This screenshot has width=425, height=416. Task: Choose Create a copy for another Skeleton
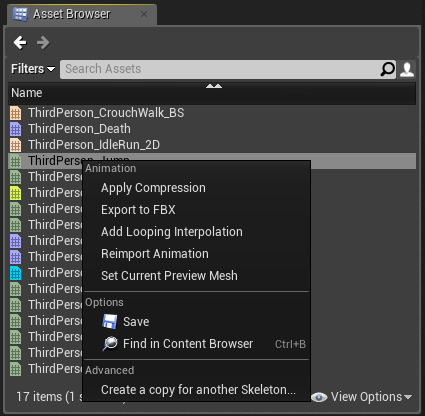(197, 390)
